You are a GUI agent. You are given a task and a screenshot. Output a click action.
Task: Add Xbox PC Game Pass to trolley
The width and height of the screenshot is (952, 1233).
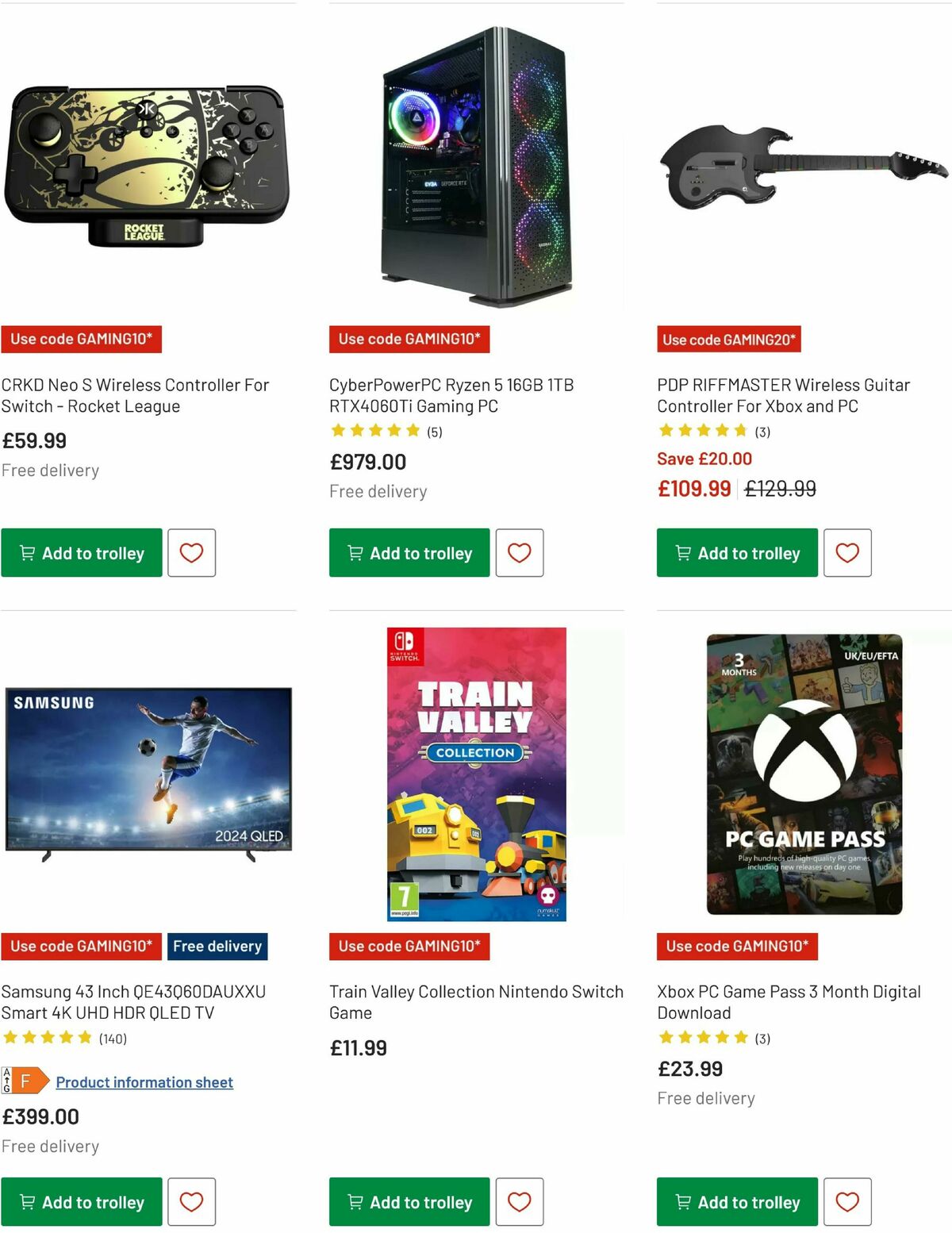(736, 1202)
